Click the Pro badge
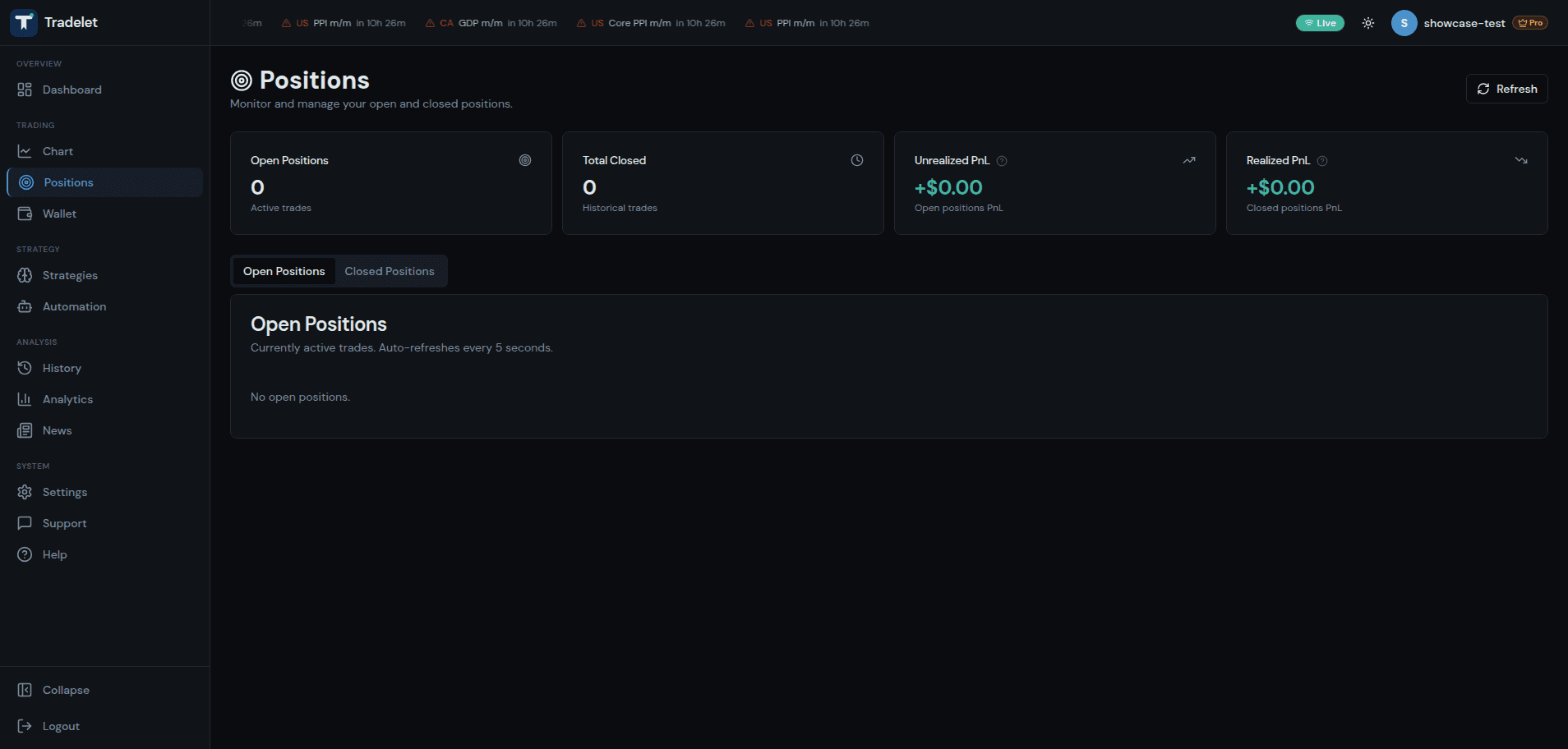The width and height of the screenshot is (1568, 749). [1530, 23]
